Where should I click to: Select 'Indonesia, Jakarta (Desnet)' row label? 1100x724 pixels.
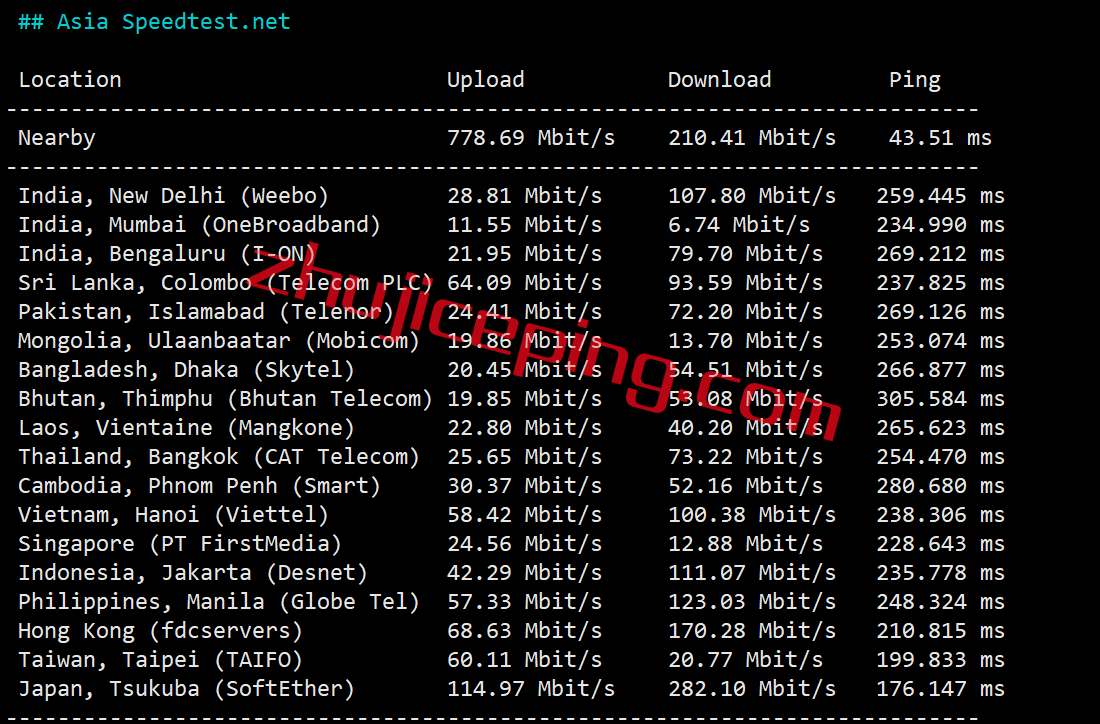[x=193, y=572]
